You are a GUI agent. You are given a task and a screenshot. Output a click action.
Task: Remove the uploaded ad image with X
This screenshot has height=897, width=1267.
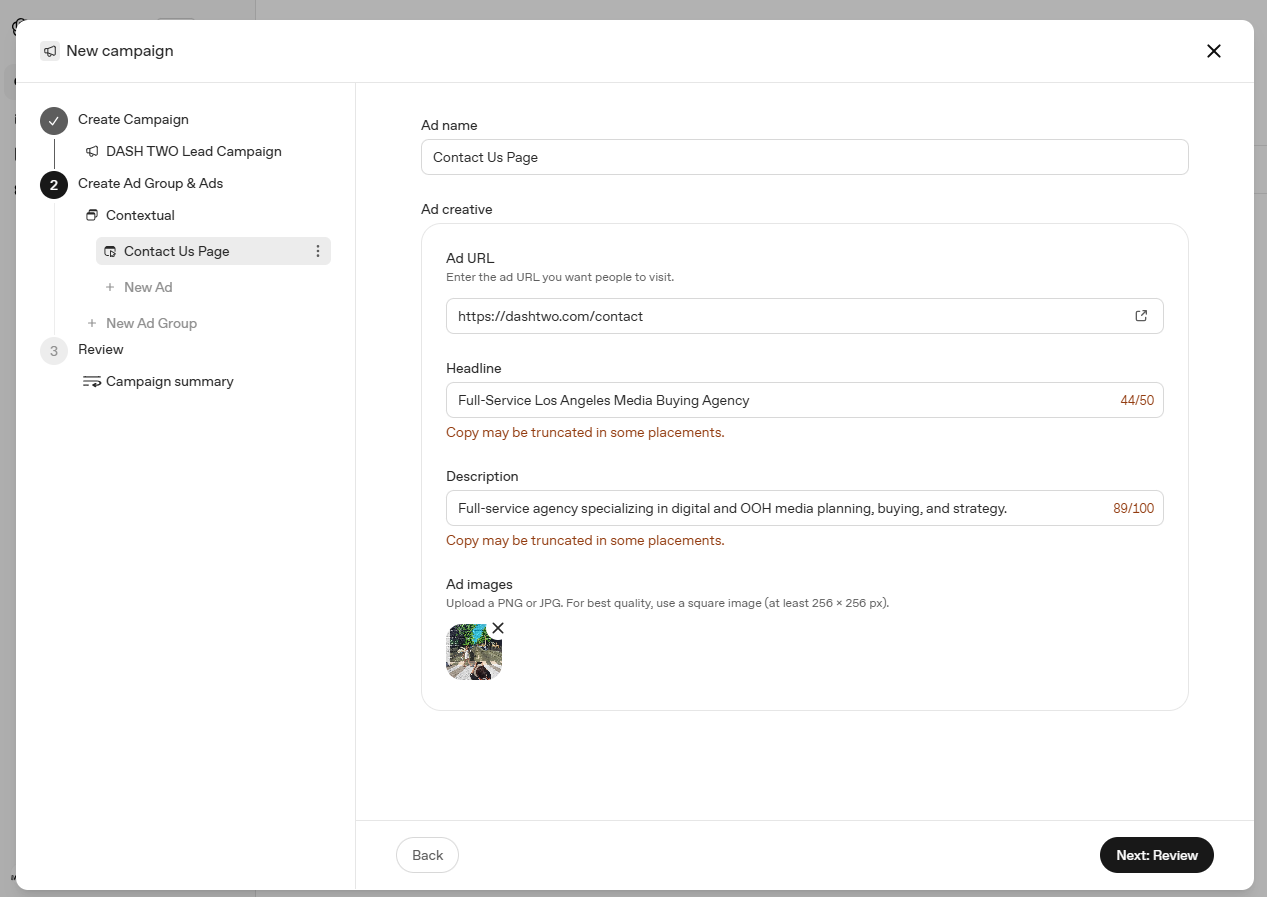pos(498,628)
